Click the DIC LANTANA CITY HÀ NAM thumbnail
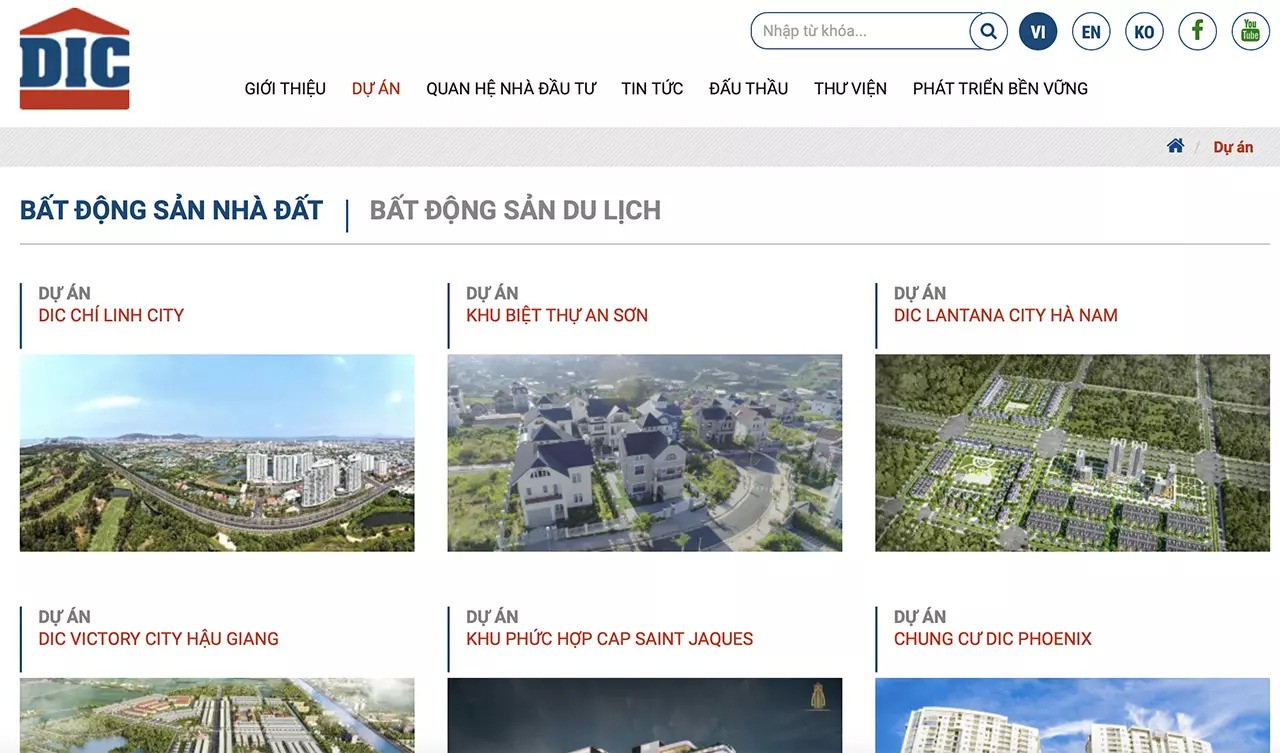 click(x=1072, y=452)
